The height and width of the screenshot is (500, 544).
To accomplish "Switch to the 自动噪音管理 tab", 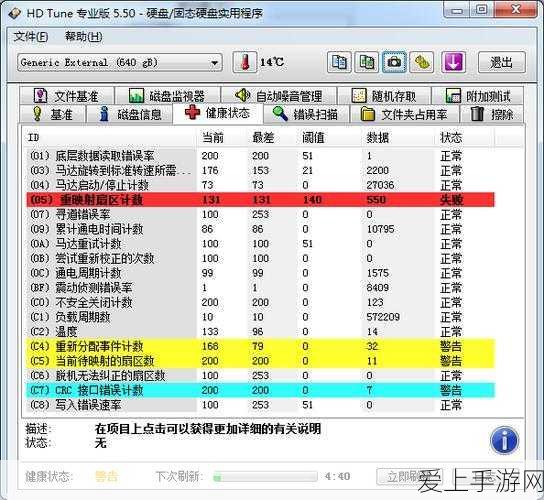I will coord(279,96).
